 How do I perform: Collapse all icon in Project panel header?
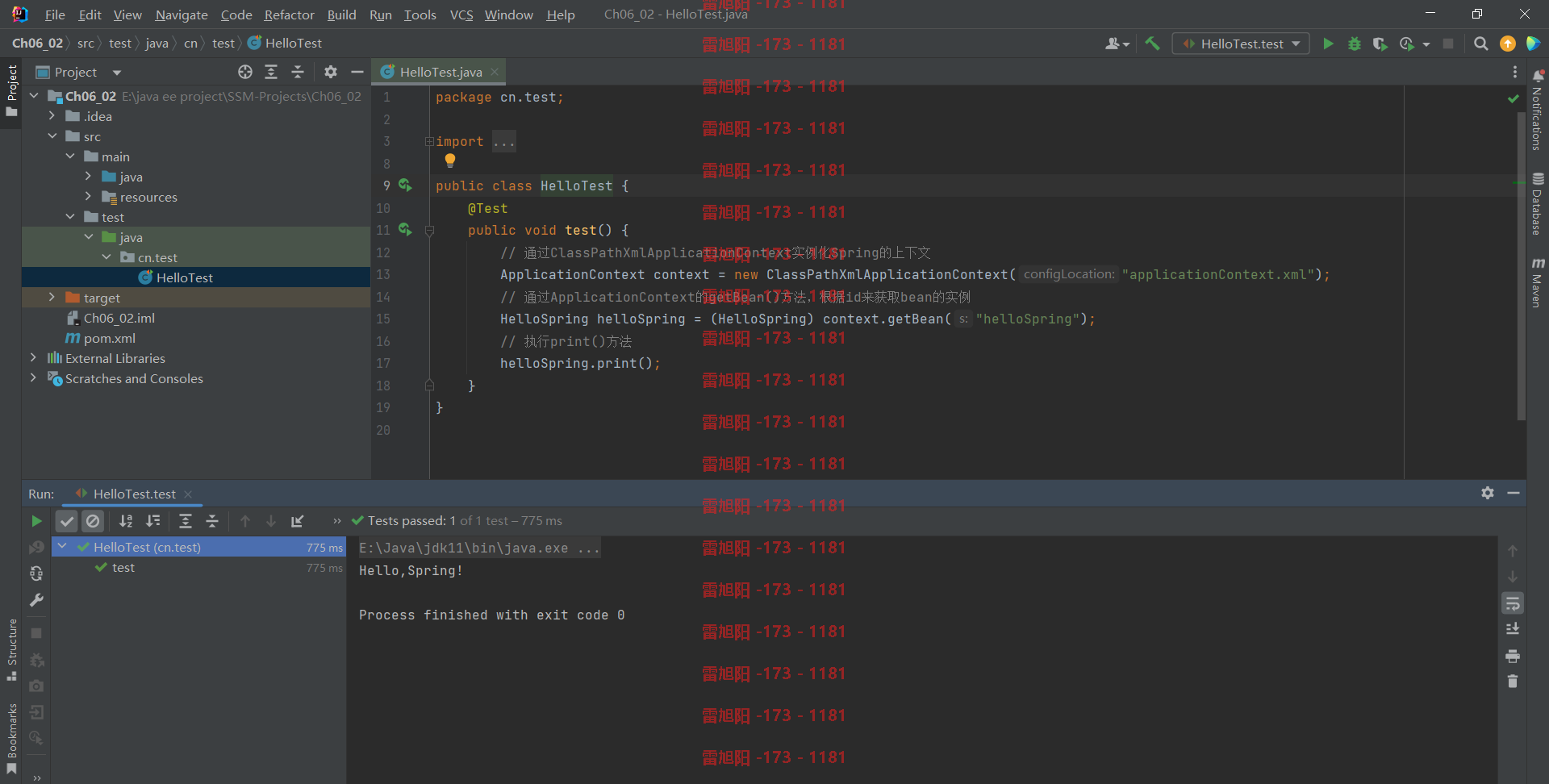coord(298,72)
